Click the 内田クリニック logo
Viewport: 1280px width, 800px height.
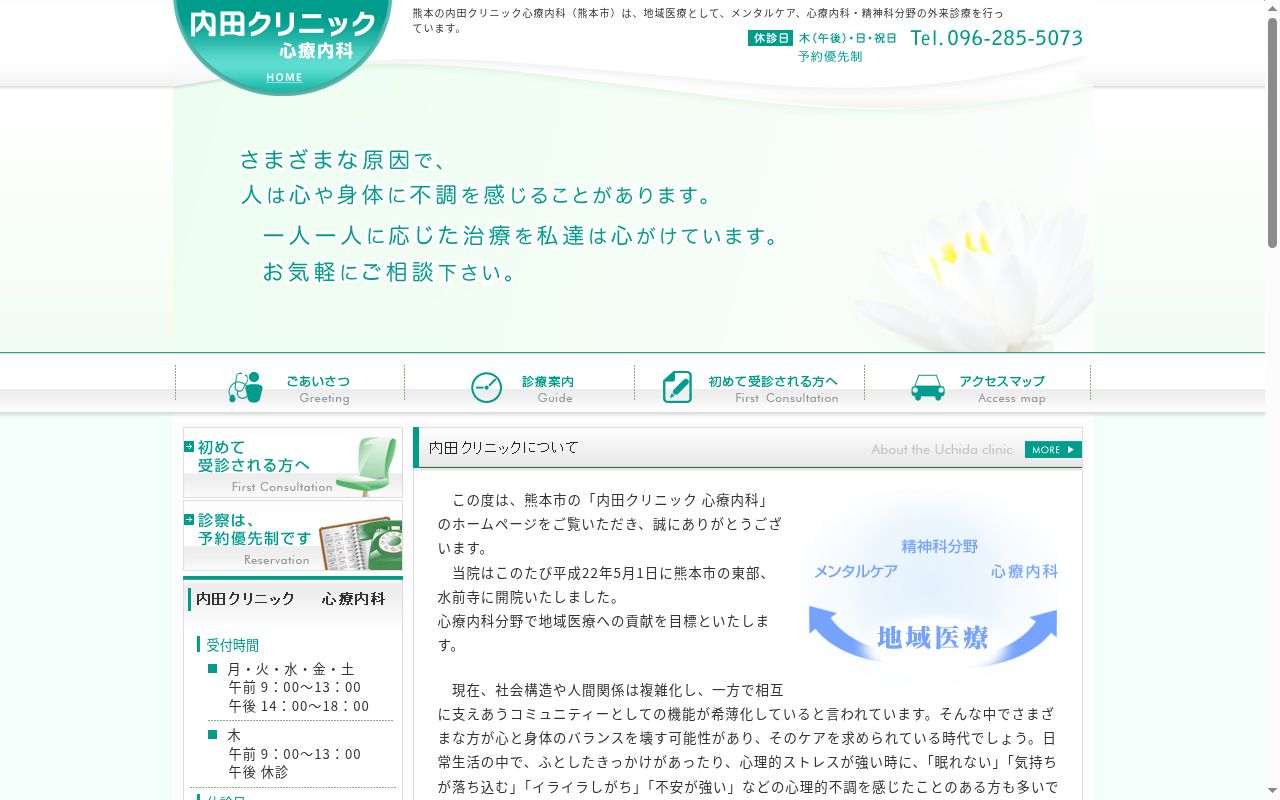click(x=283, y=35)
